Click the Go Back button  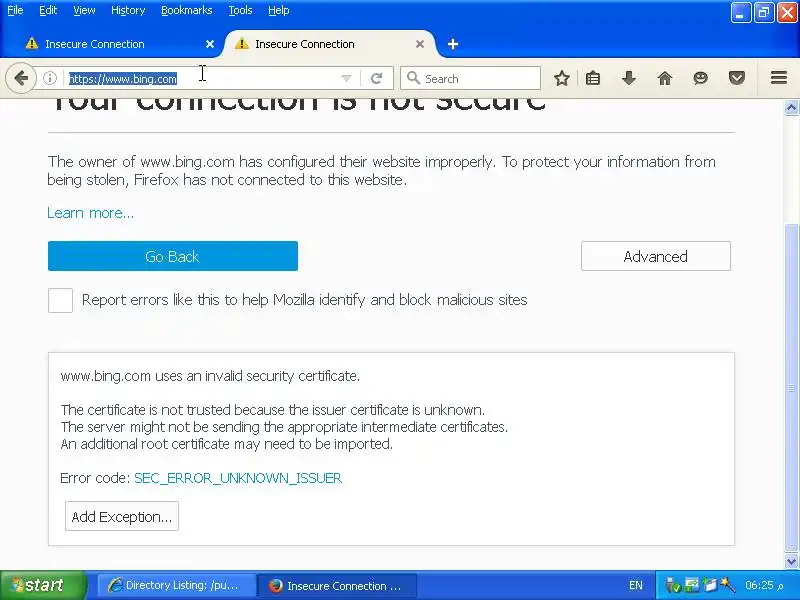pyautogui.click(x=172, y=256)
